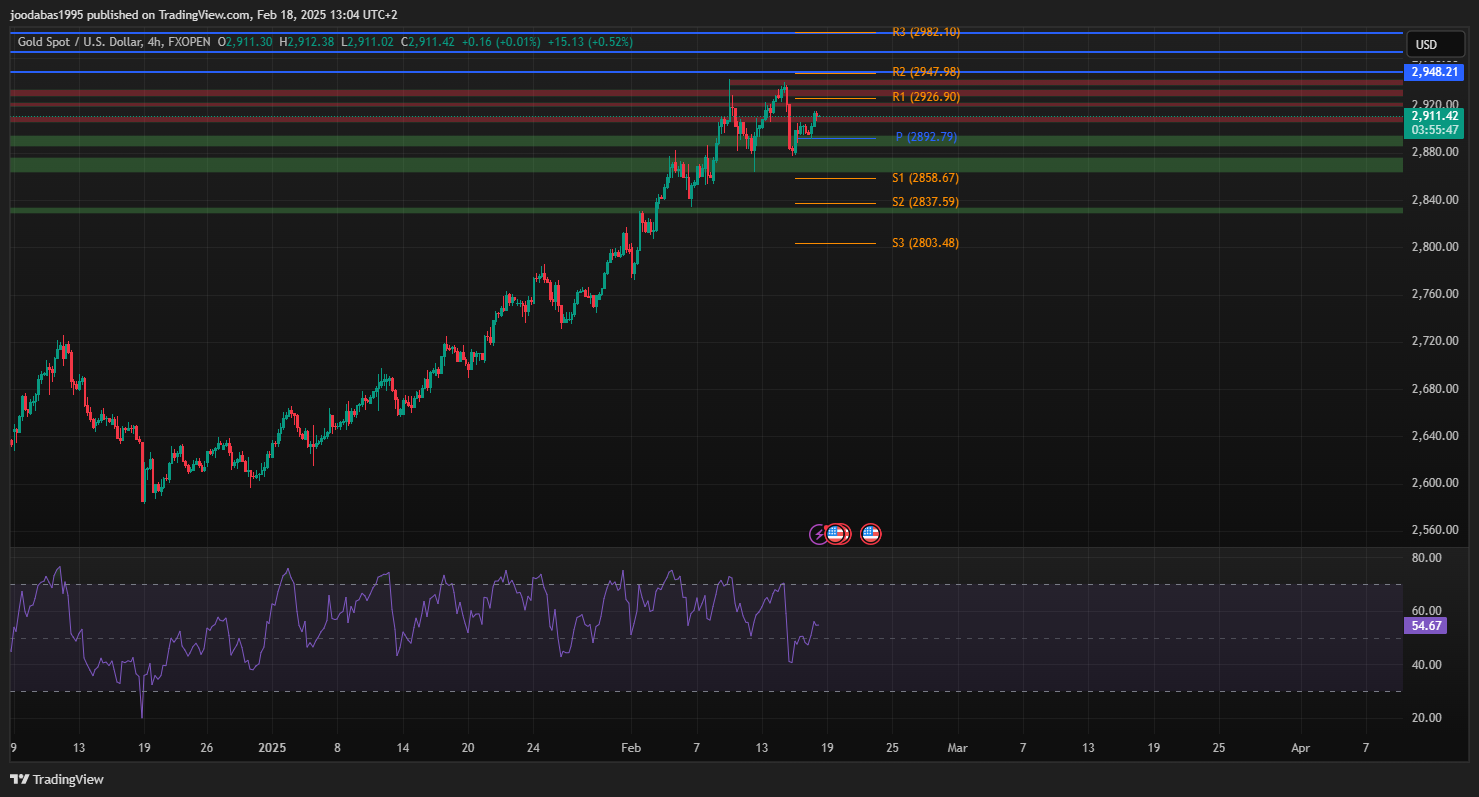Select the R2 (2947.98) pivot label

coord(925,72)
